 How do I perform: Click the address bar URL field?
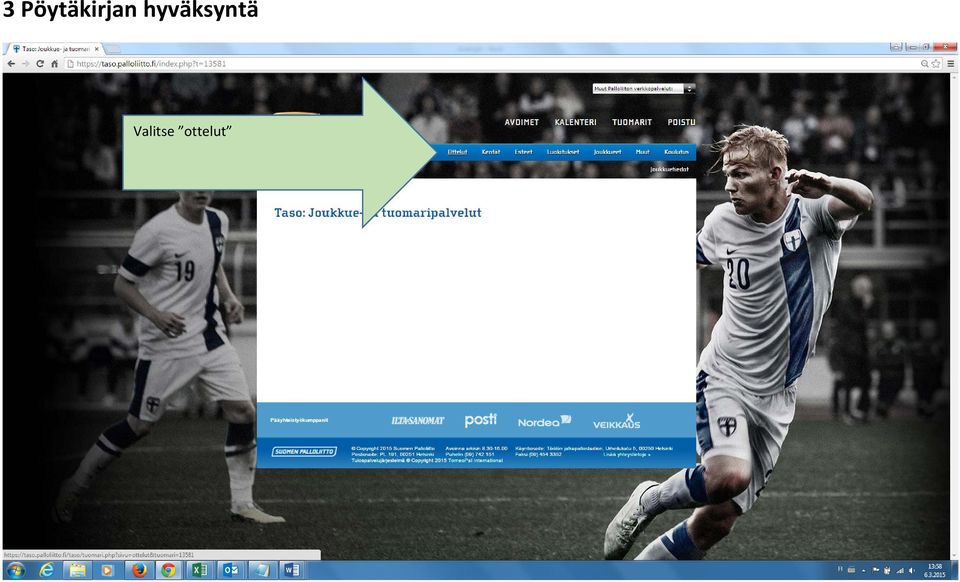pyautogui.click(x=490, y=64)
